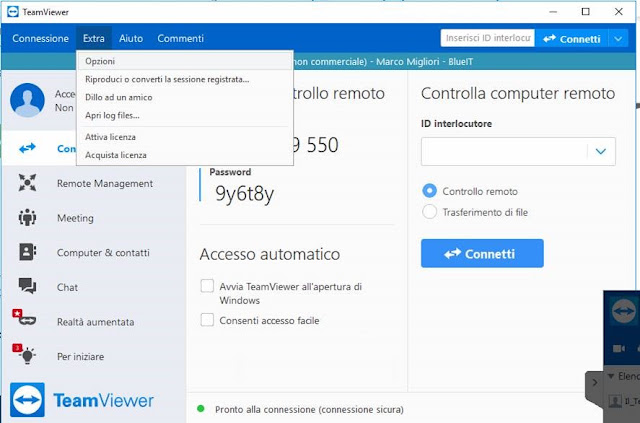Image resolution: width=640 pixels, height=423 pixels.
Task: Collapse the Elenco list triangle in side panel
Action: point(611,376)
